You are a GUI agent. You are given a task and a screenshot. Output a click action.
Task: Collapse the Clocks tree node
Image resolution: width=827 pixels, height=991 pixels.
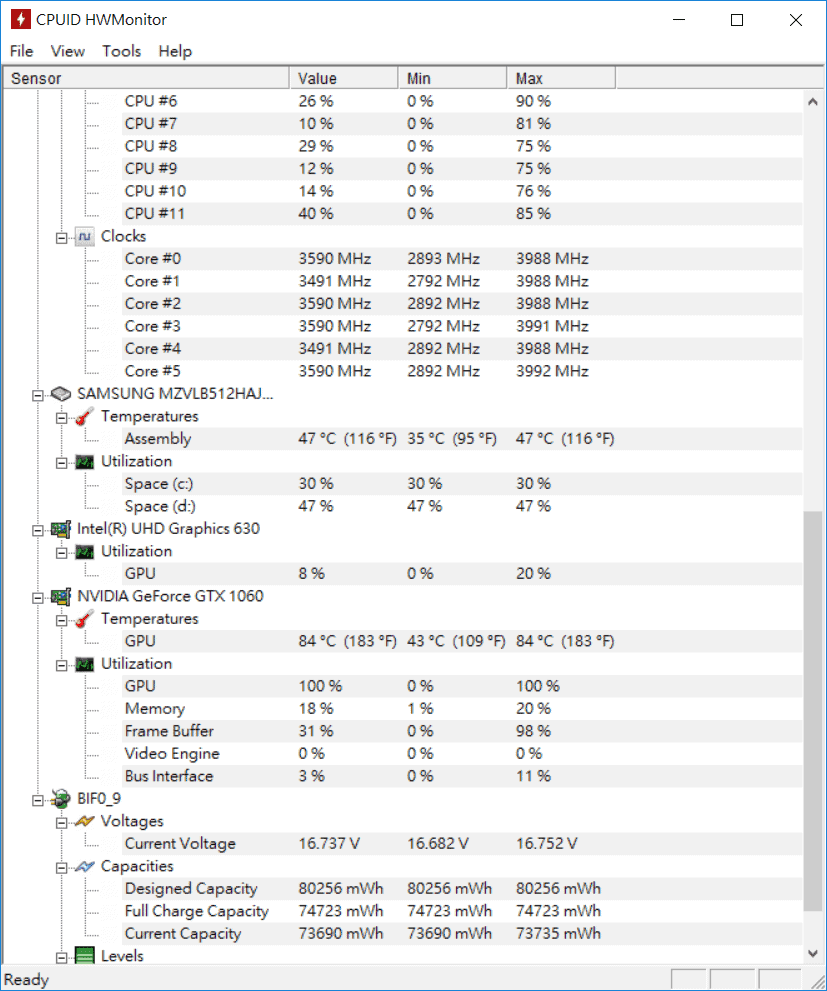(x=62, y=237)
